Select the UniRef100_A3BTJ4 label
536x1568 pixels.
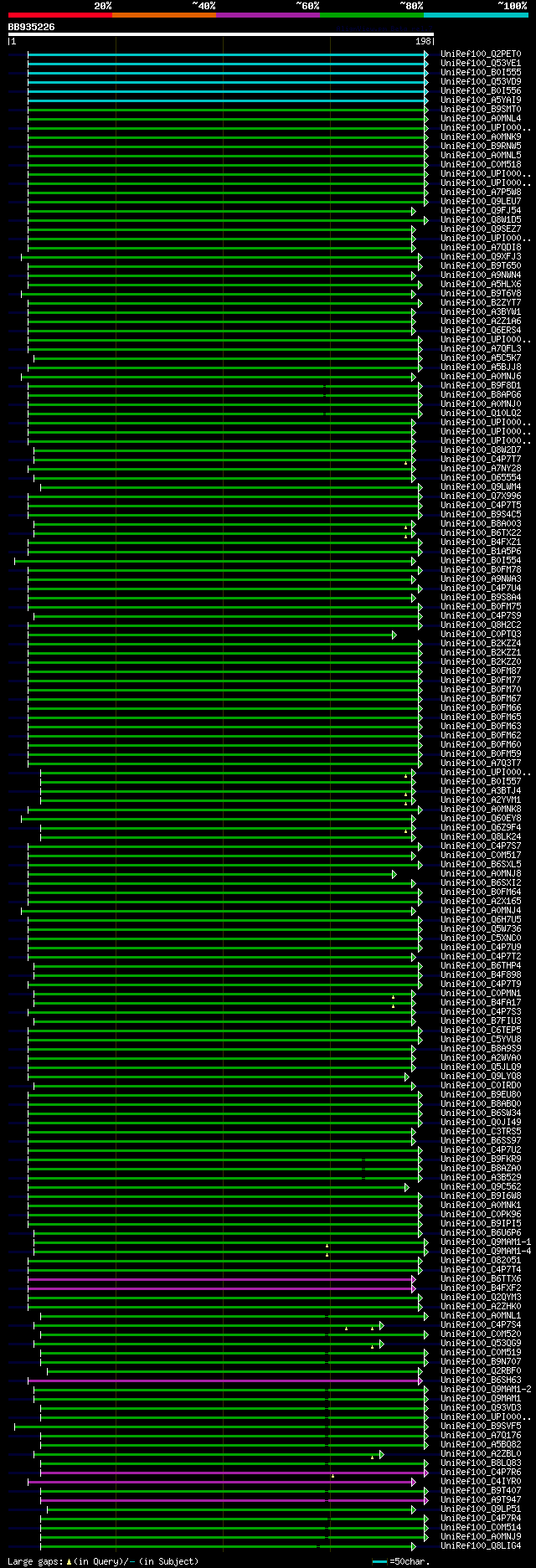[481, 790]
